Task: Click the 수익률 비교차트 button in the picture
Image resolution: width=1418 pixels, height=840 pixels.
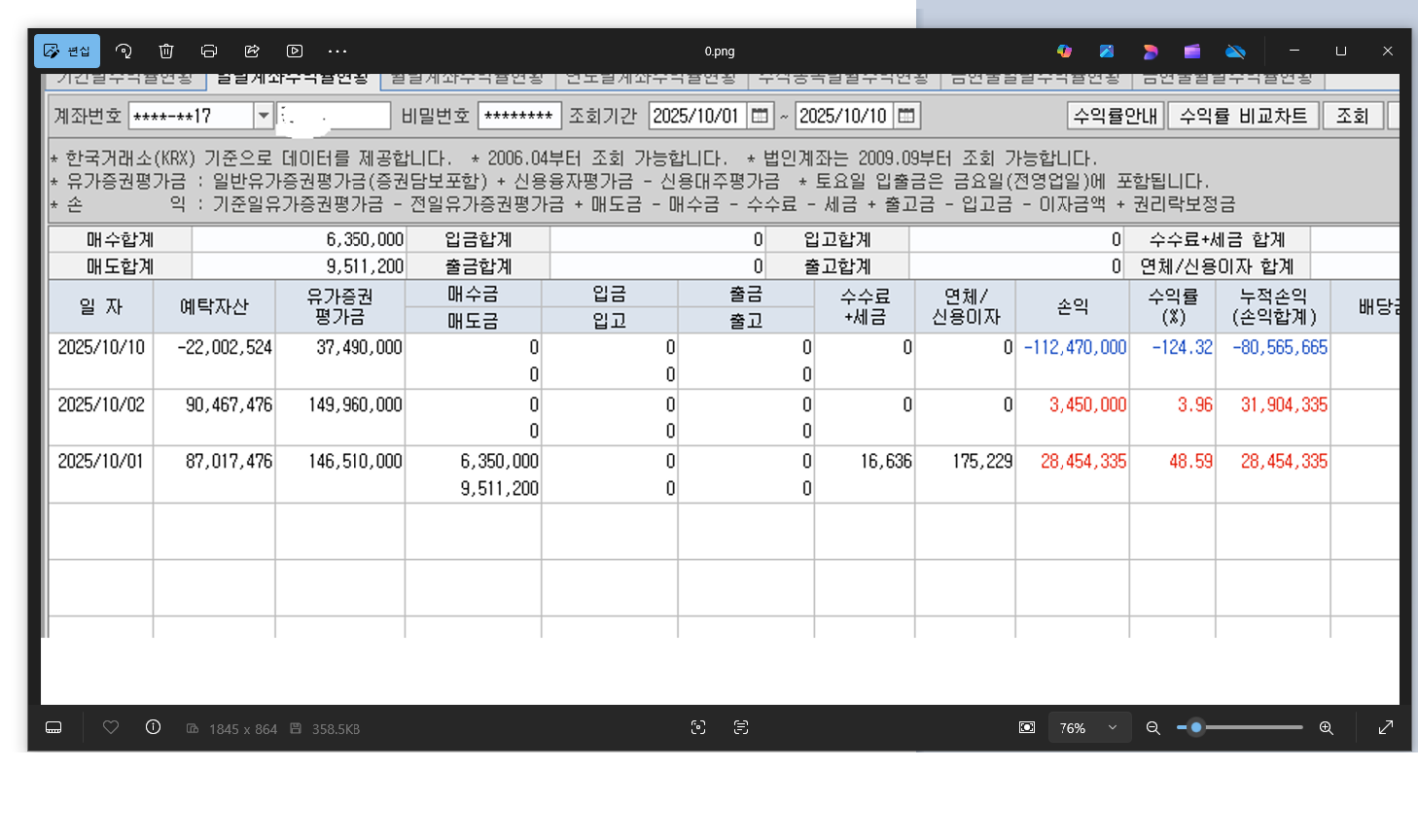Action: pyautogui.click(x=1243, y=116)
